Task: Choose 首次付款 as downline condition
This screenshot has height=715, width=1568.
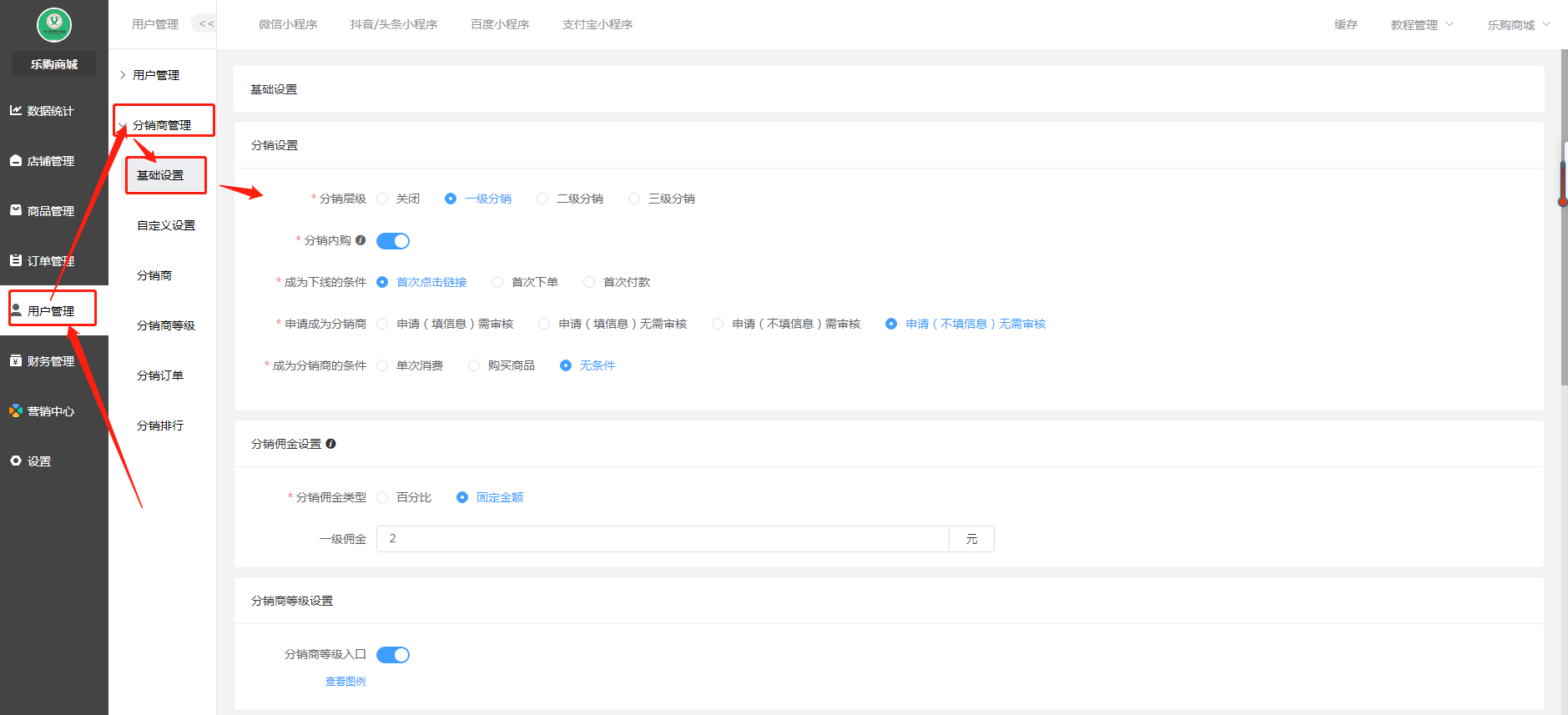Action: (x=617, y=282)
